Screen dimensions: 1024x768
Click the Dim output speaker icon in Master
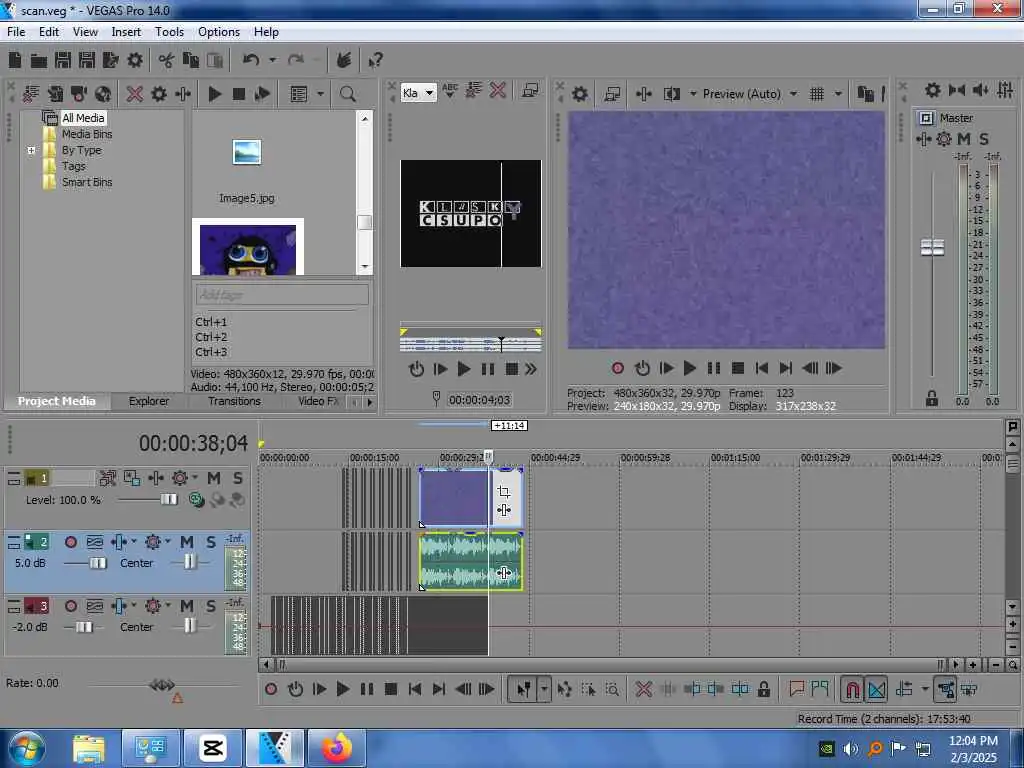(980, 90)
